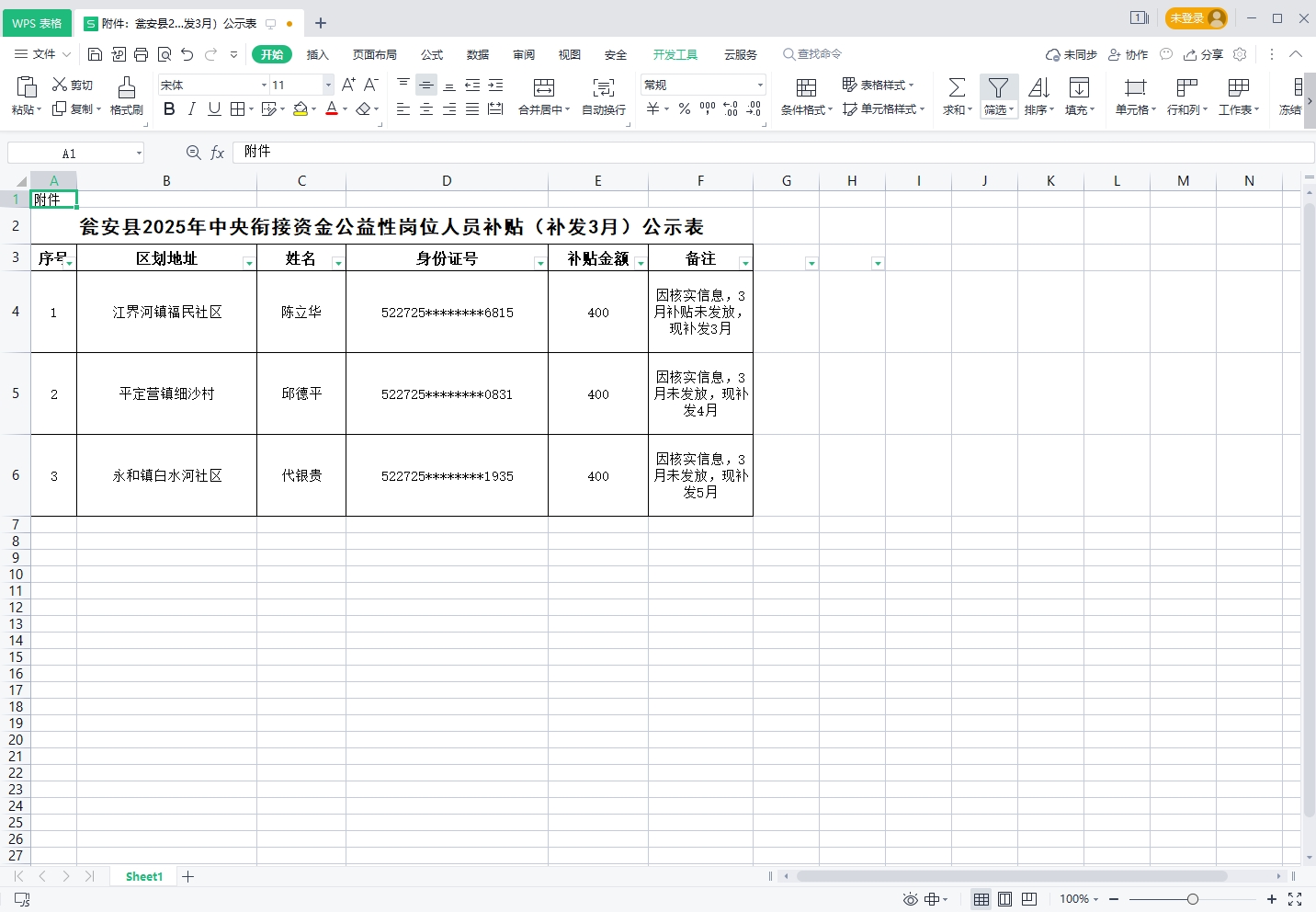Select the Sheet1 tab

[x=144, y=876]
